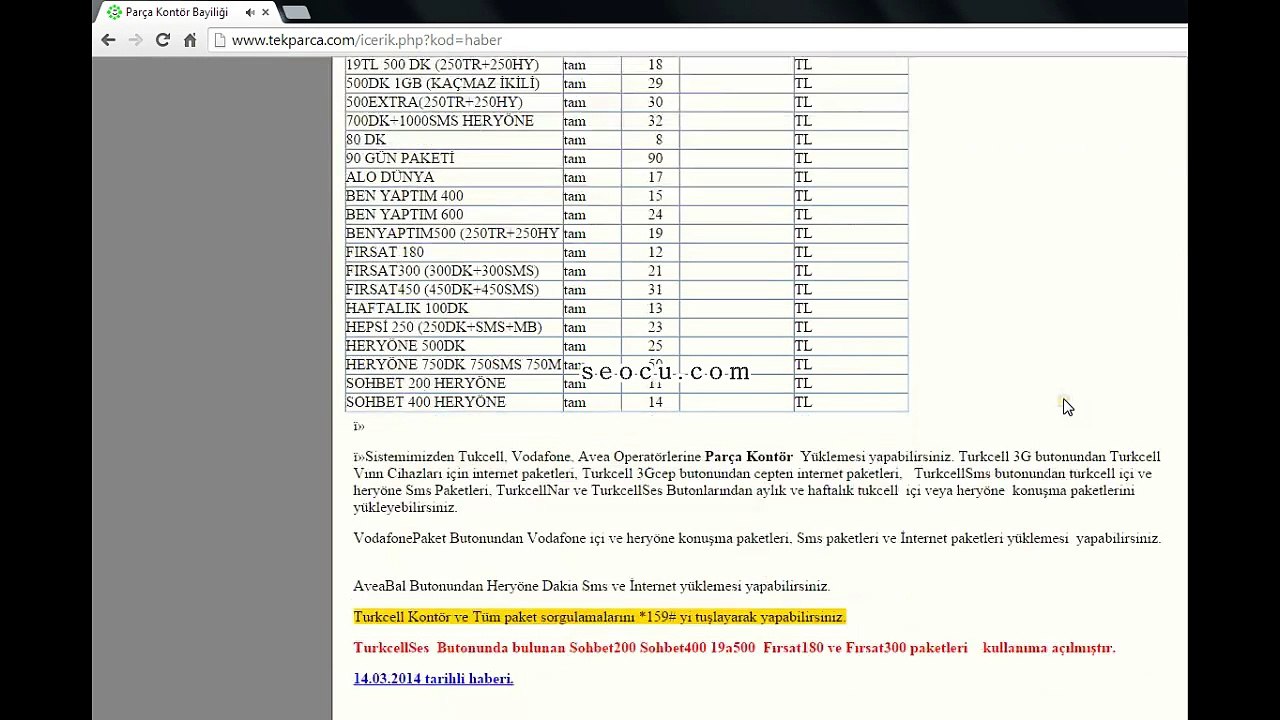1280x720 pixels.
Task: Click TL in the SOHBET 400 HERYÖNE row
Action: 803,402
